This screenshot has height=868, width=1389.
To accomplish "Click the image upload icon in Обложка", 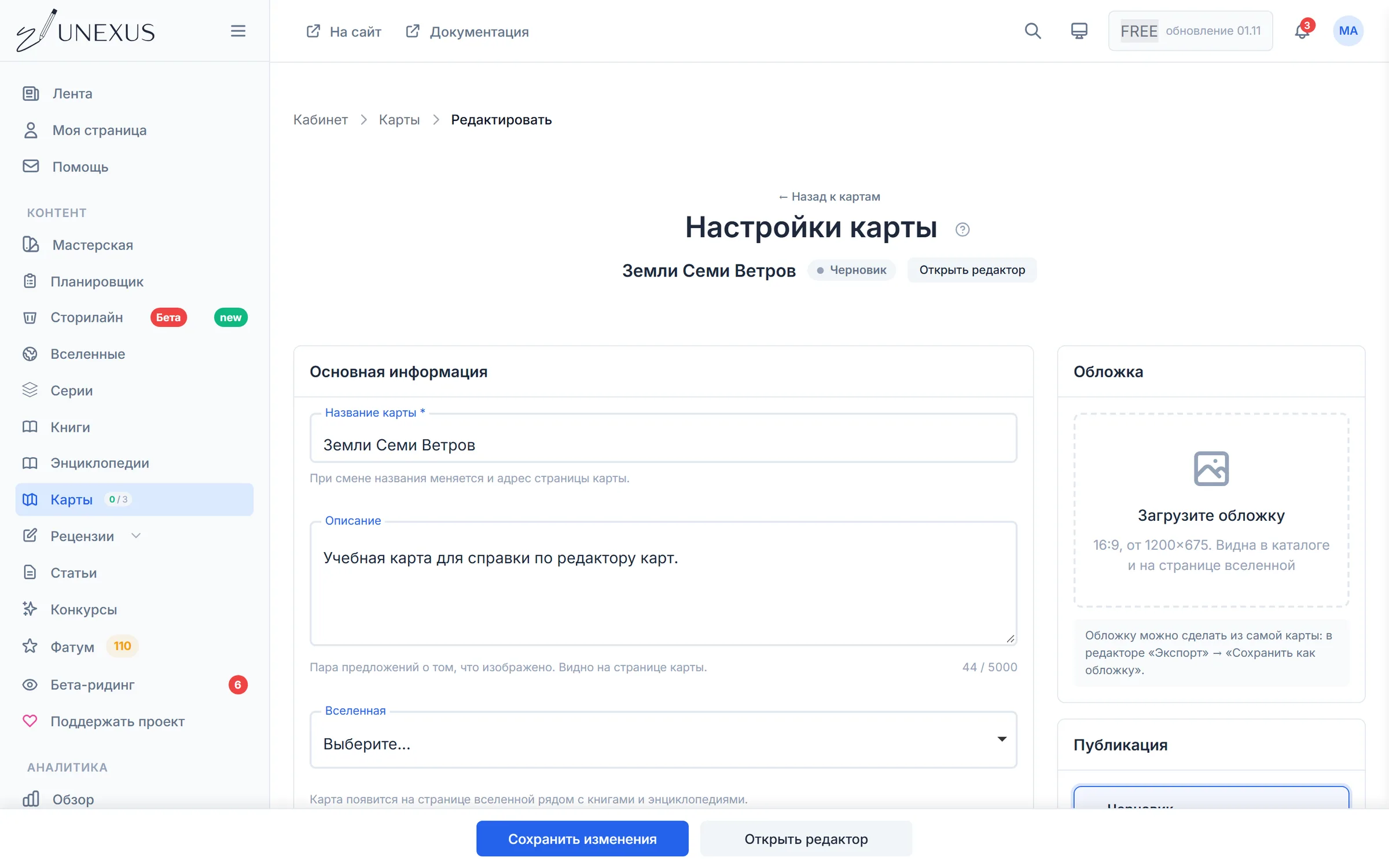I will coord(1211,468).
